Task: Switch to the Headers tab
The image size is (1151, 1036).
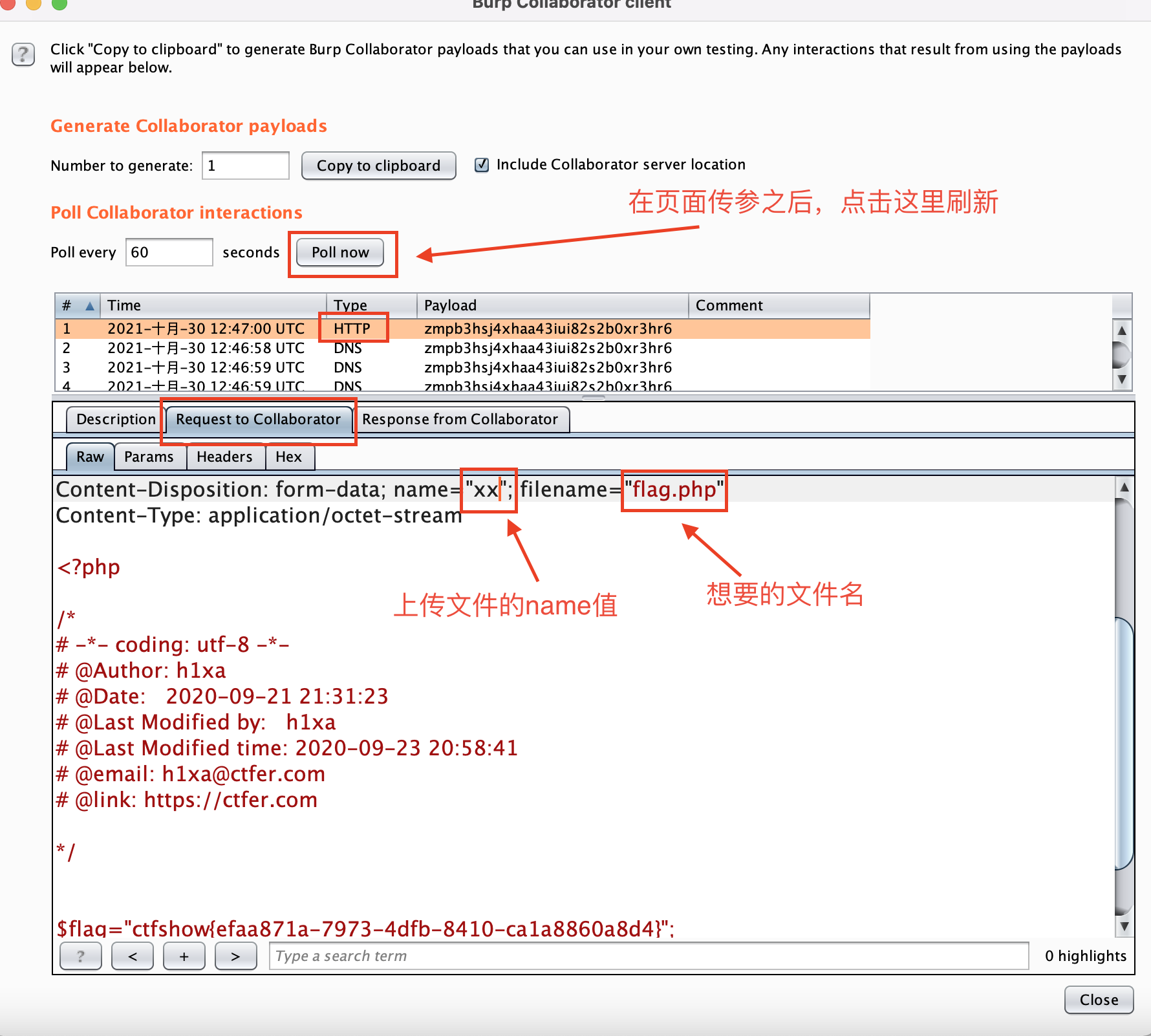Action: coord(225,457)
